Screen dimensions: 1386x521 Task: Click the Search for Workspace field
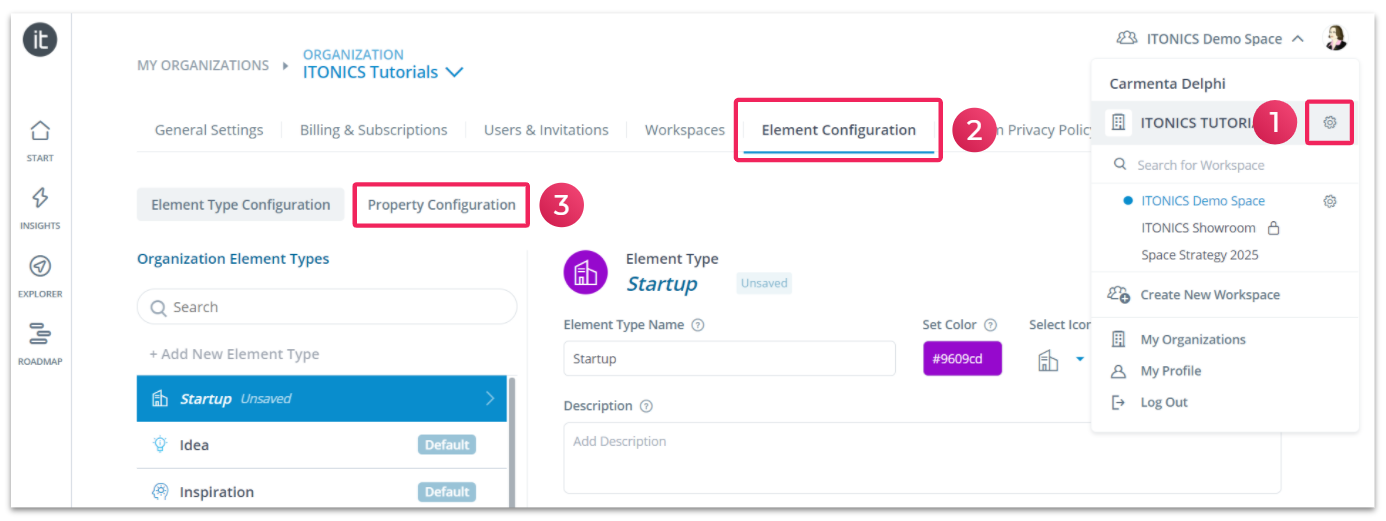(1225, 165)
